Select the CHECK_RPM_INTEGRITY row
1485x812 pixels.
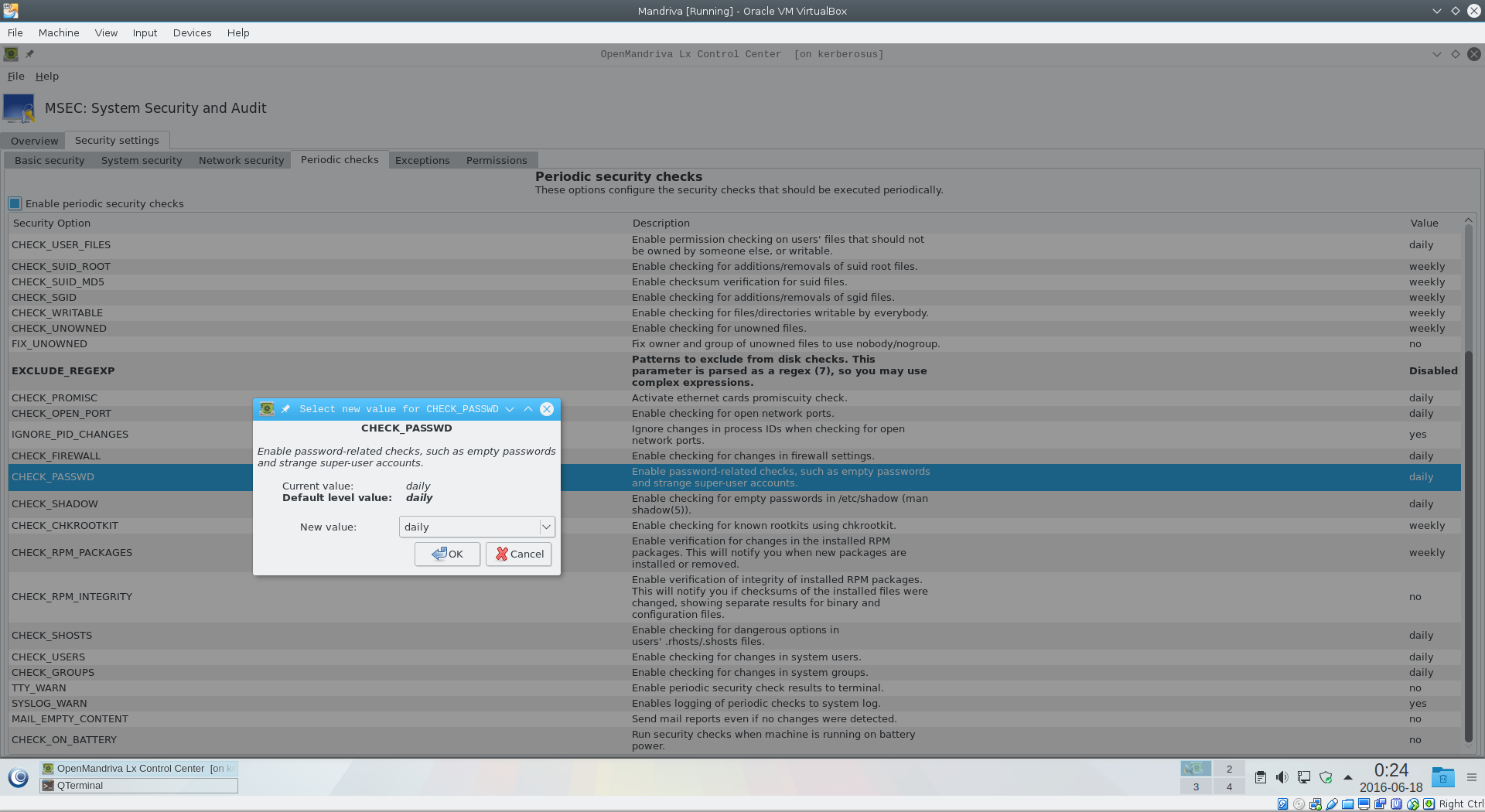735,597
